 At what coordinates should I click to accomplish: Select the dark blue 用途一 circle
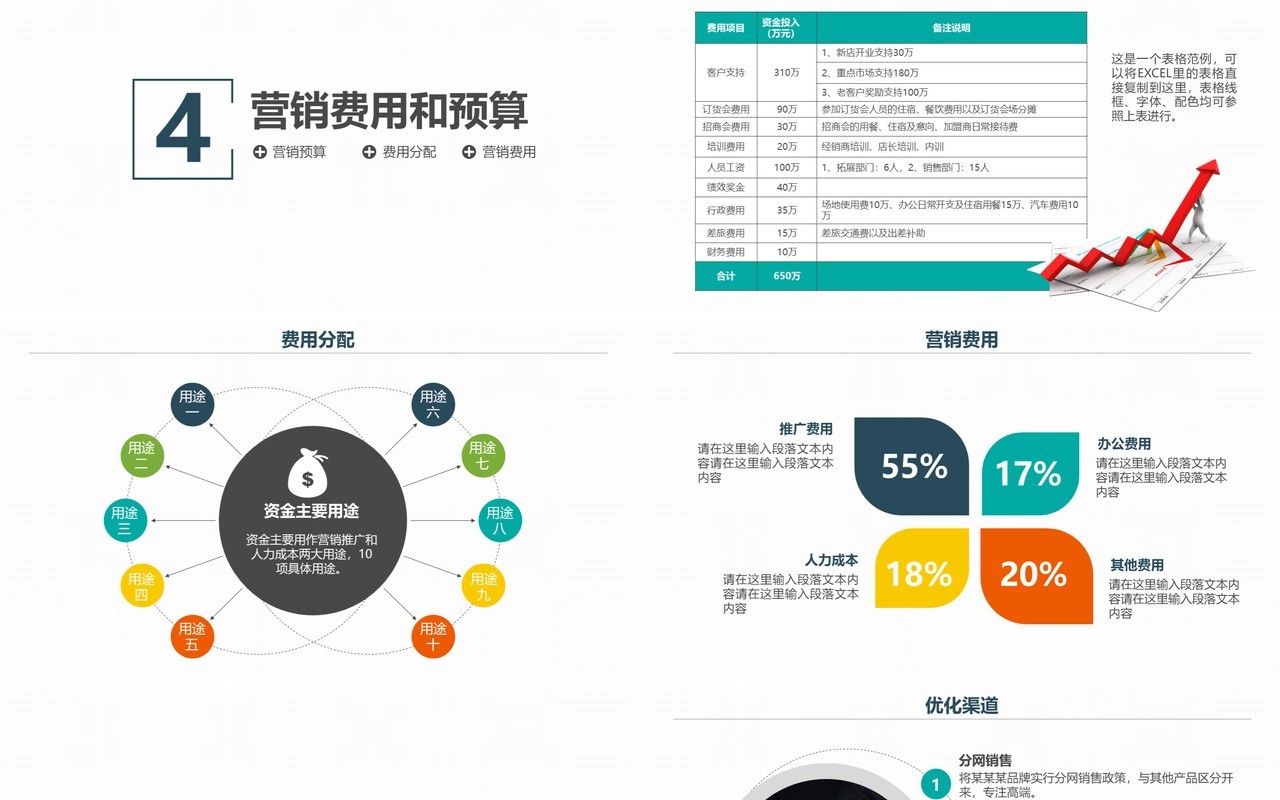coord(193,404)
